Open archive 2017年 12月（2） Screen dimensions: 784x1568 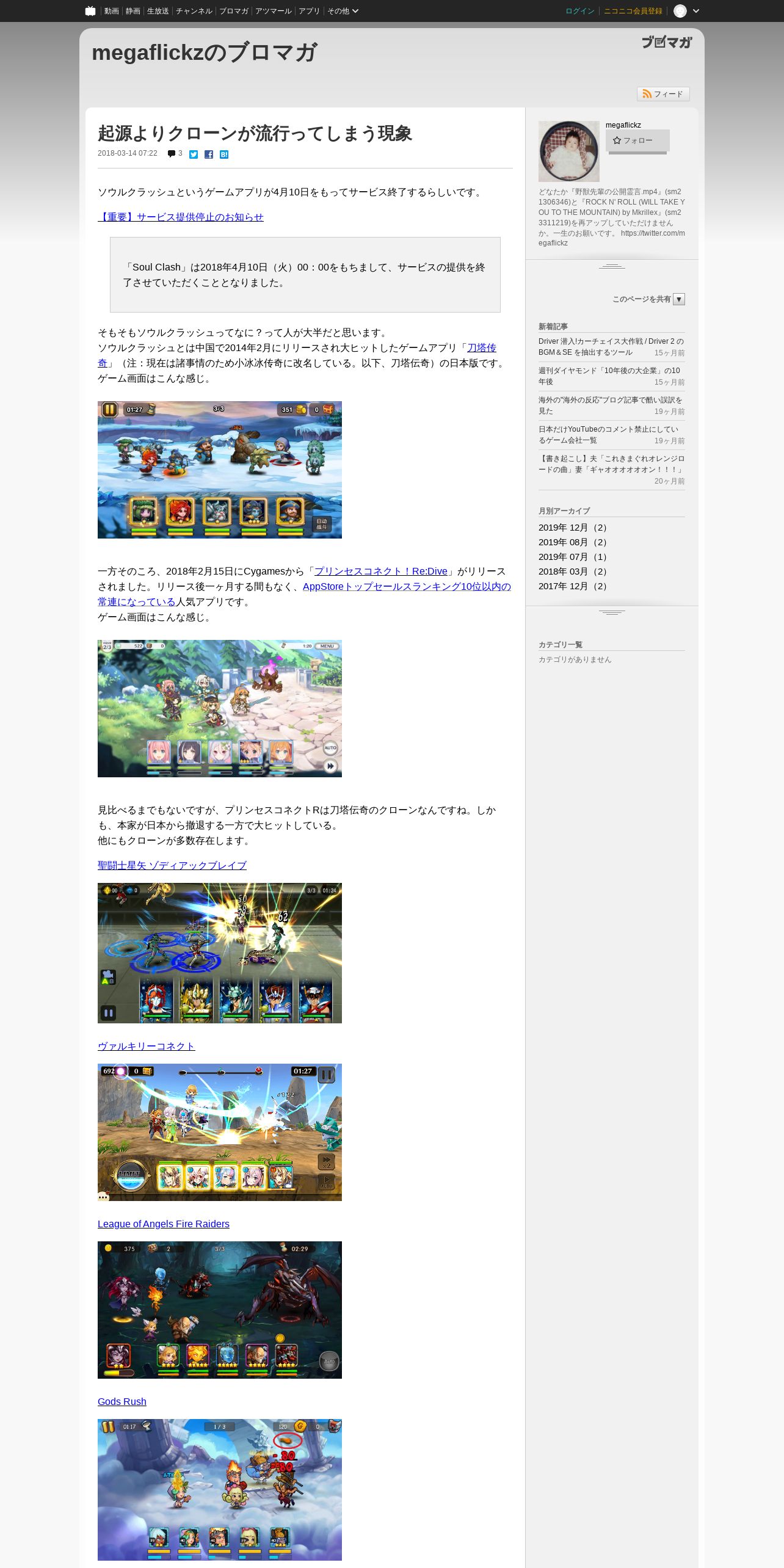tap(574, 586)
